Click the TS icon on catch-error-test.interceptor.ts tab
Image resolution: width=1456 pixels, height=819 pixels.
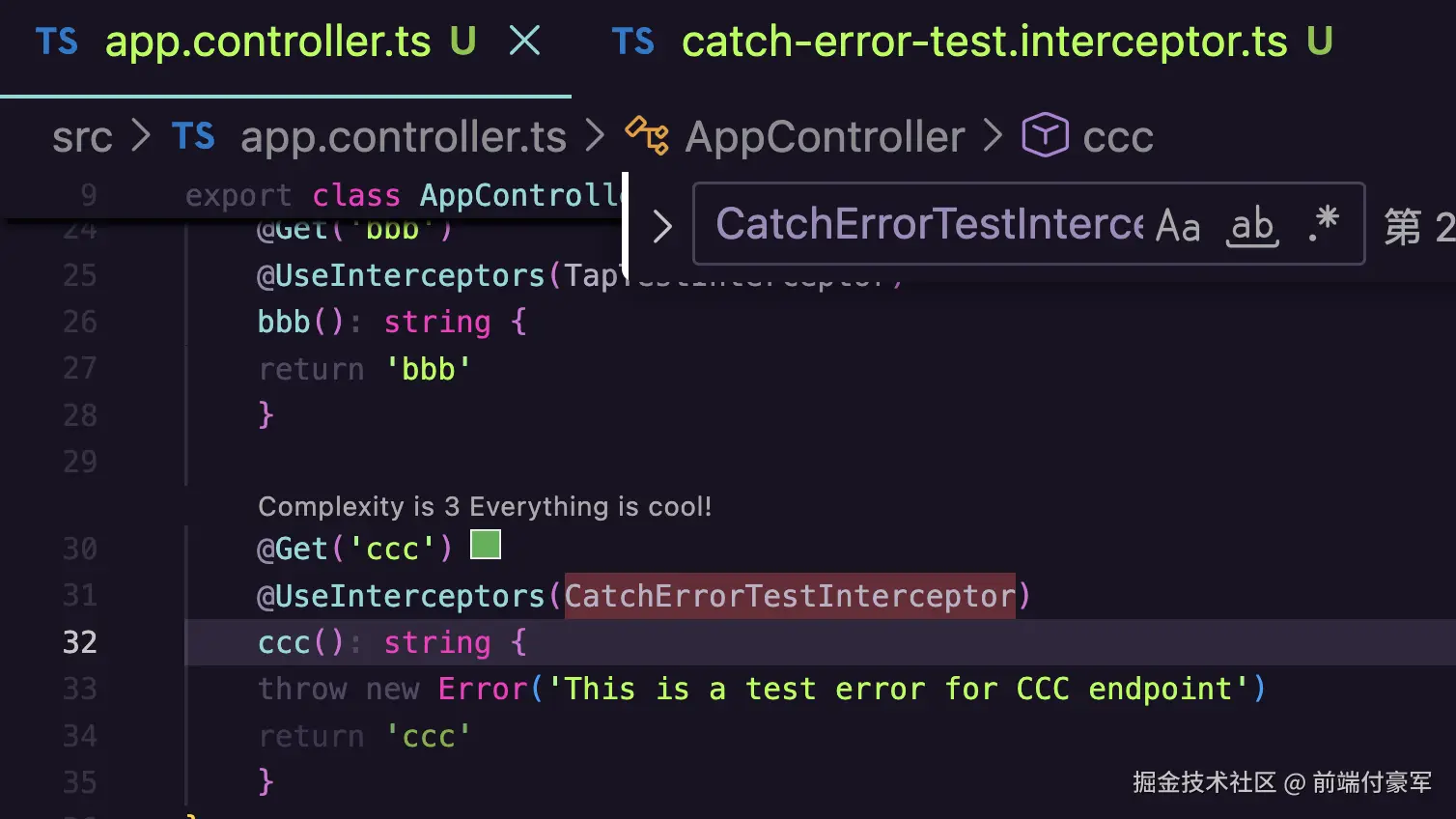[x=632, y=42]
